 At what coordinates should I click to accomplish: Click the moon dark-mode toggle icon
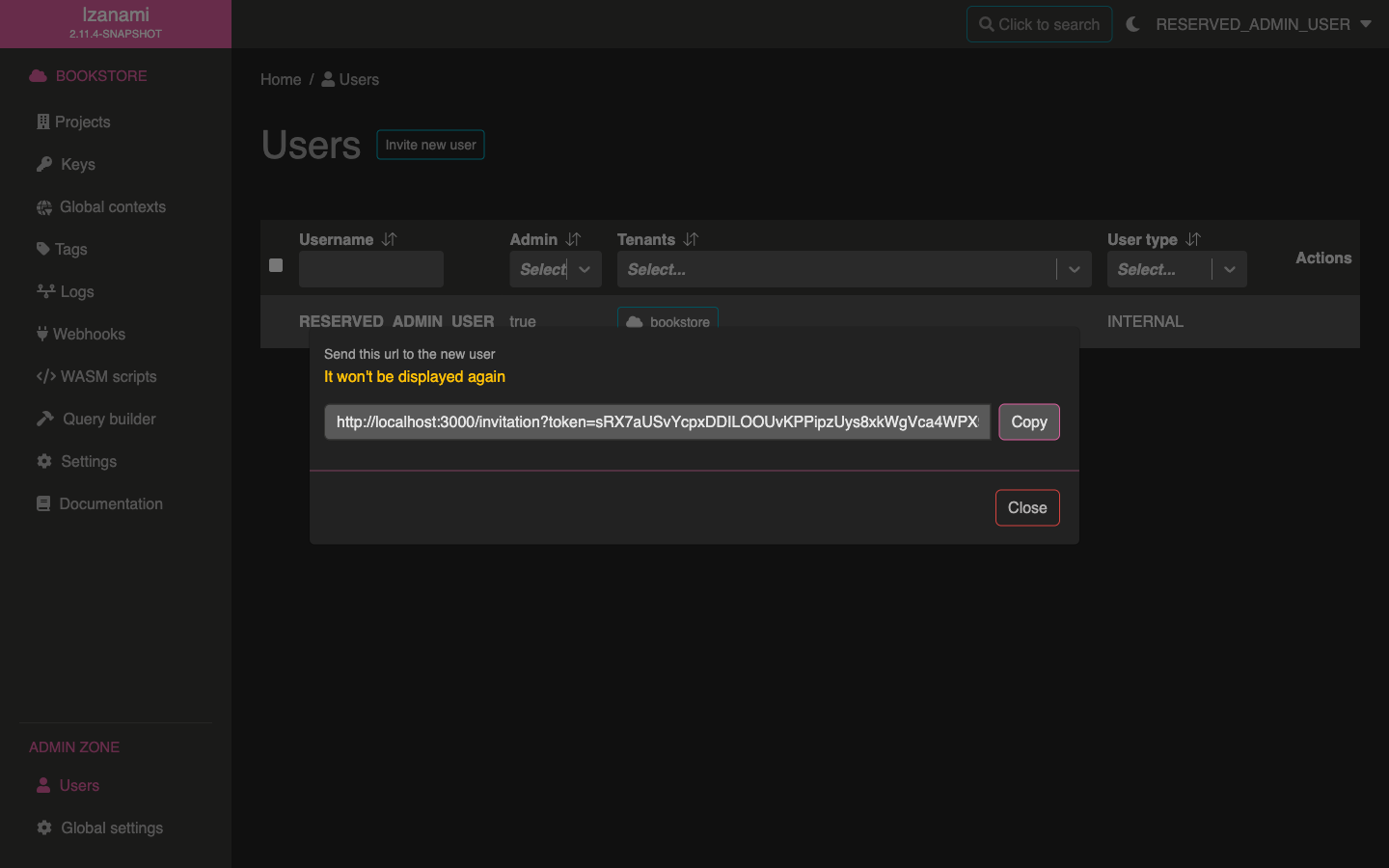(x=1132, y=24)
